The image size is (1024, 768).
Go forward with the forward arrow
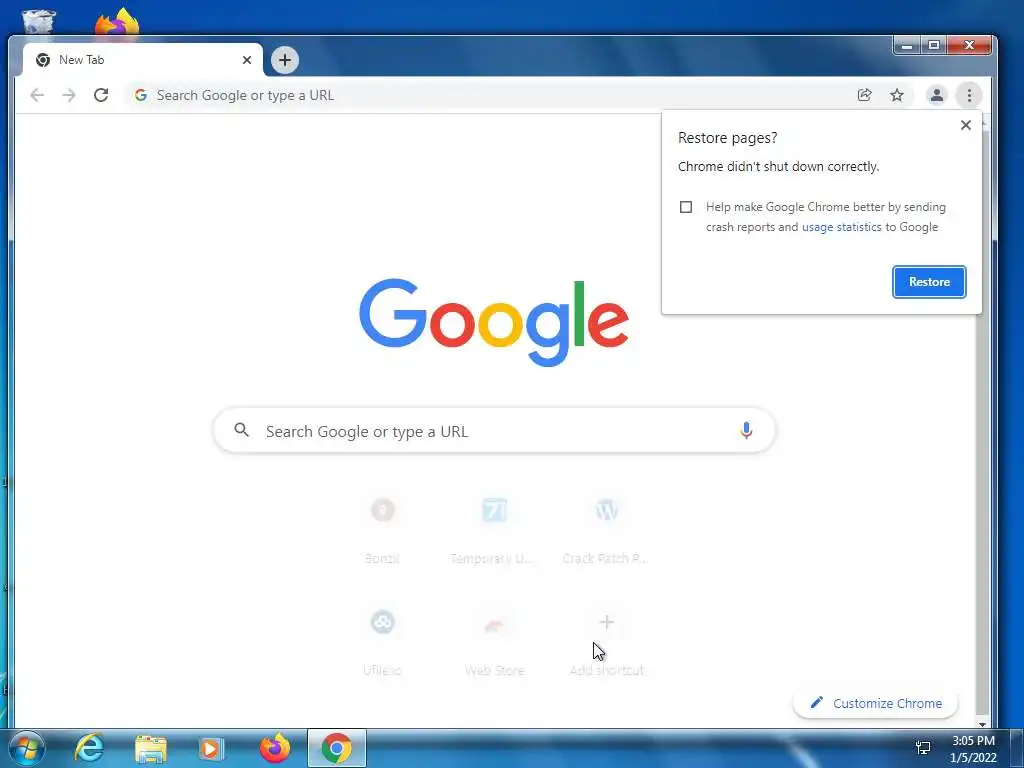[69, 95]
